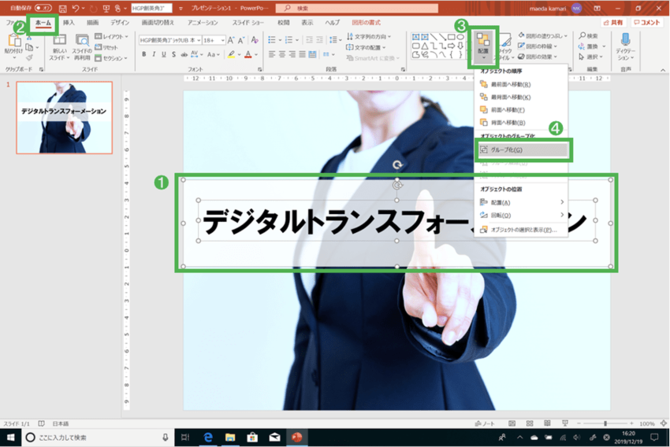This screenshot has width=670, height=447.
Task: Click the 配置 (Arrange) button in ribbon
Action: tap(483, 46)
